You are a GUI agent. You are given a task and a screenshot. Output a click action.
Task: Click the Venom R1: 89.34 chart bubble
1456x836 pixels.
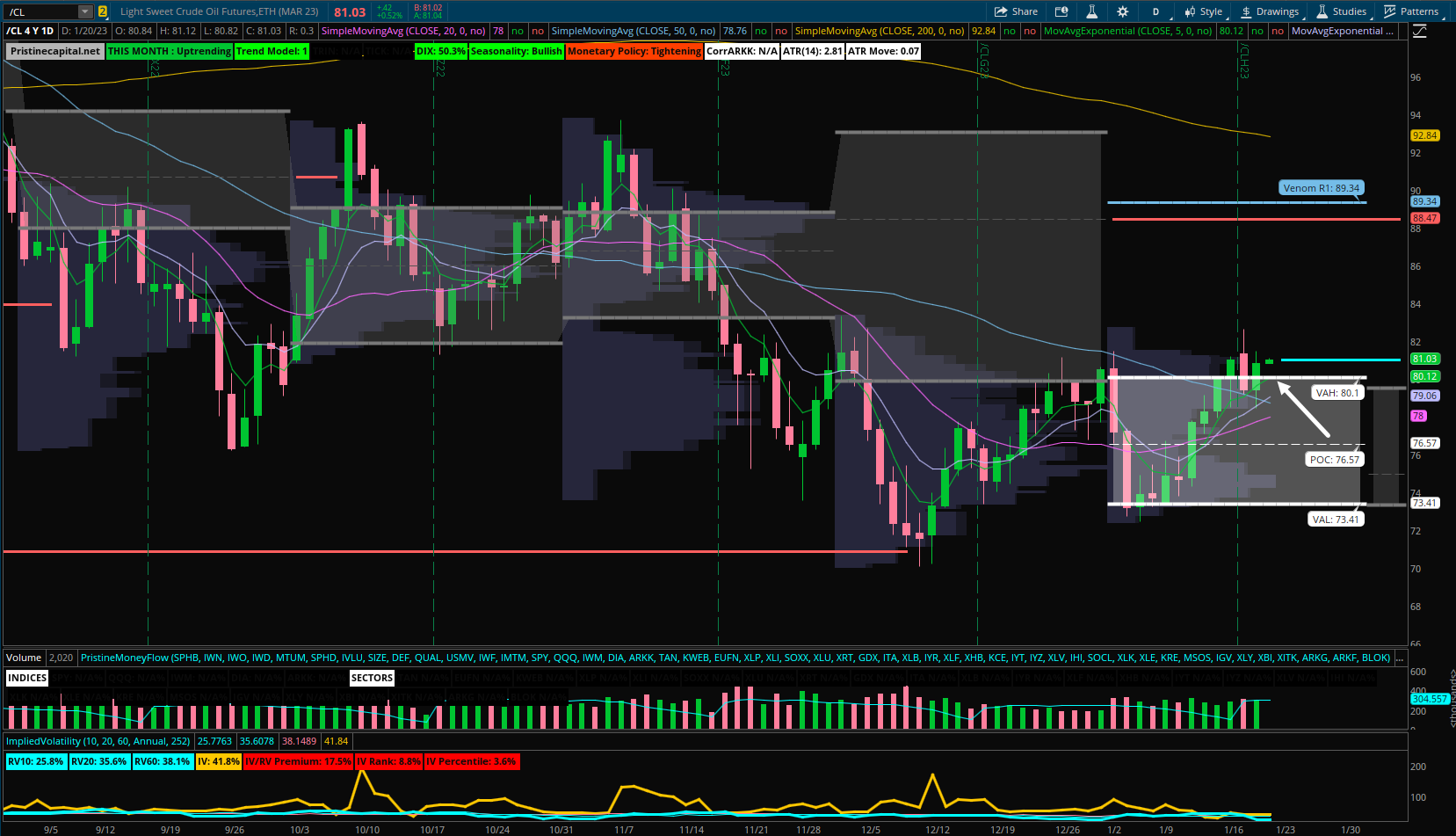(1321, 188)
